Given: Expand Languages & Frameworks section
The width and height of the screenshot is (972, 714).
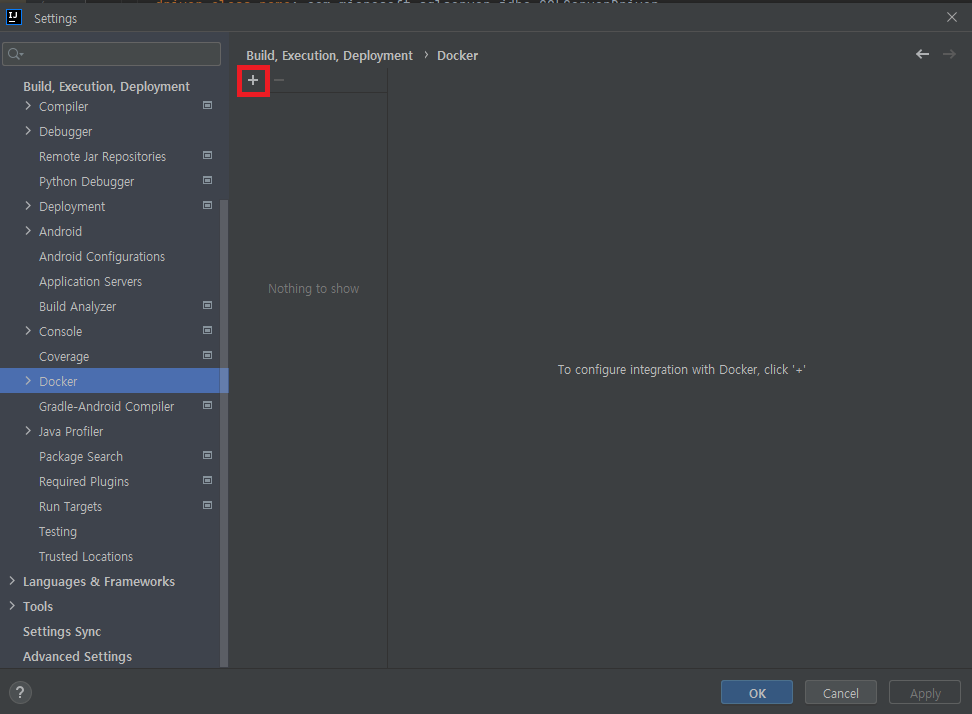Looking at the screenshot, I should pyautogui.click(x=12, y=581).
